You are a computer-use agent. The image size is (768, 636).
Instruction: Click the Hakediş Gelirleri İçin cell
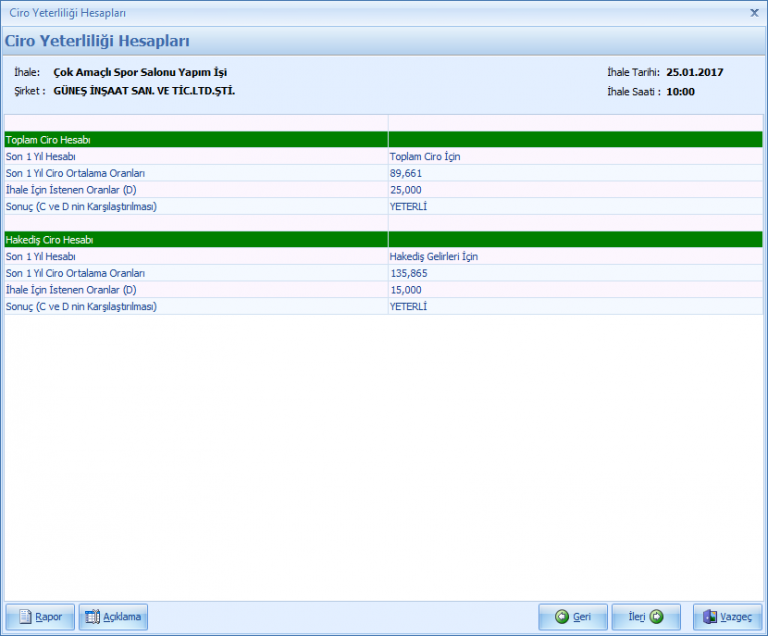[x=433, y=257]
